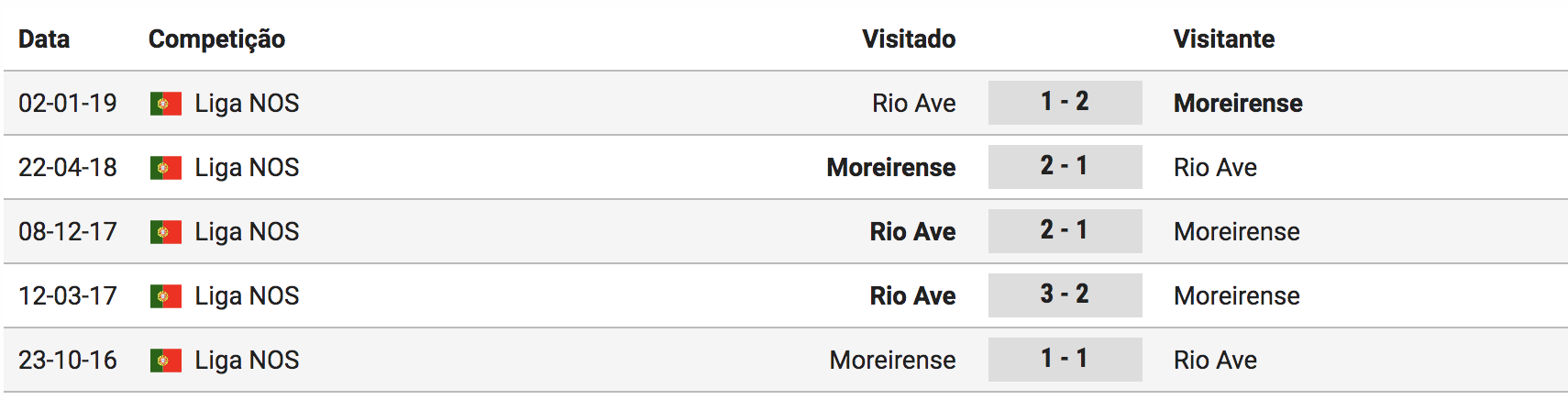The height and width of the screenshot is (400, 1568).
Task: Open bold Moreirense visitor on 02-01-19
Action: pos(1238,104)
